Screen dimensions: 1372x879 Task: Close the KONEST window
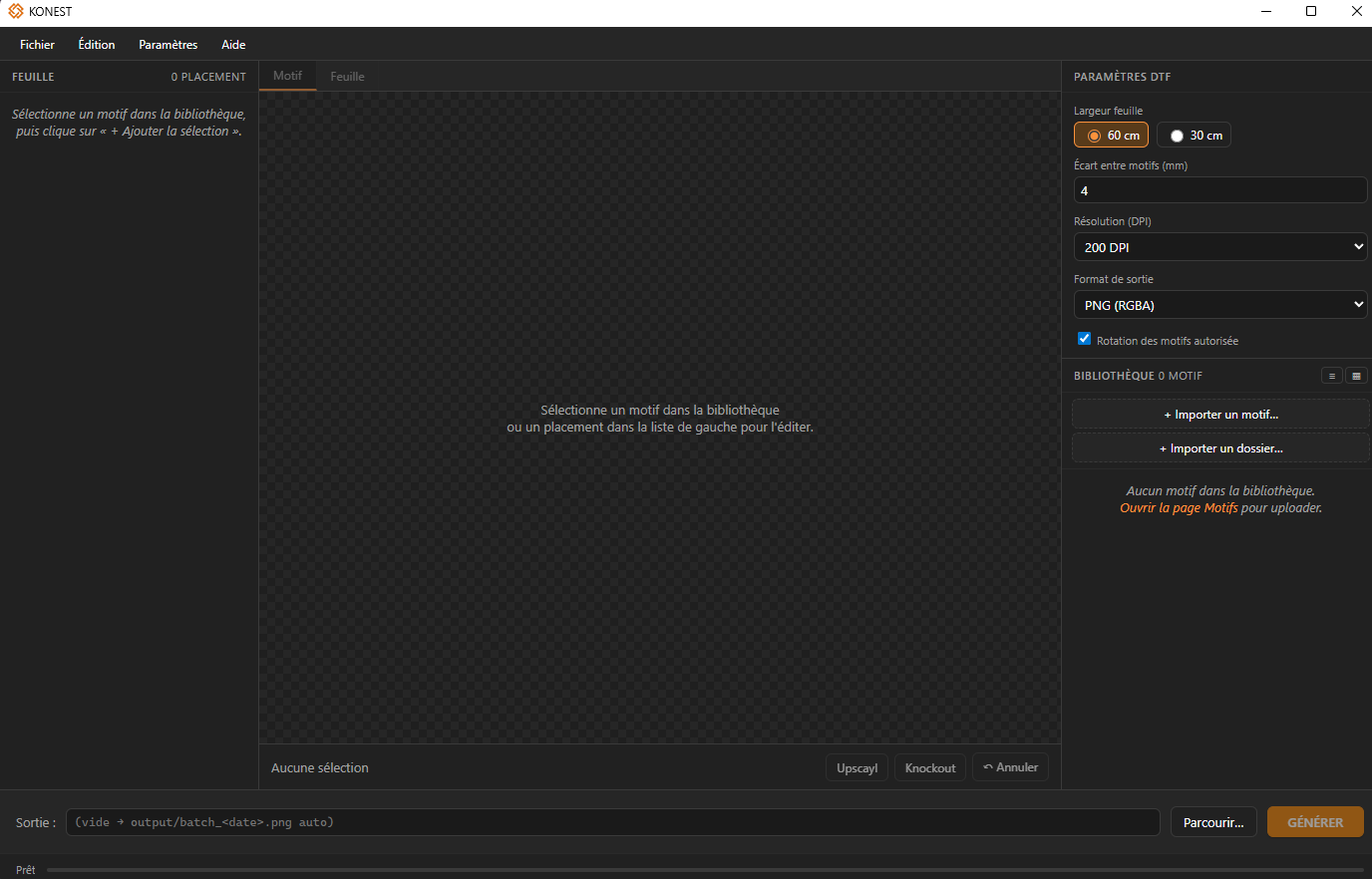(x=1356, y=11)
